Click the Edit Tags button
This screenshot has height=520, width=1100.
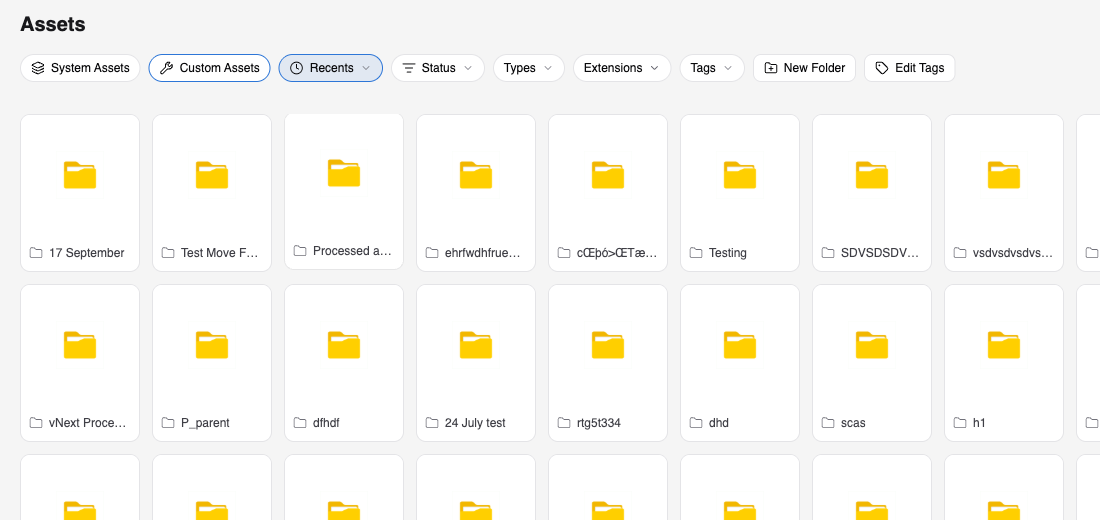[x=910, y=68]
